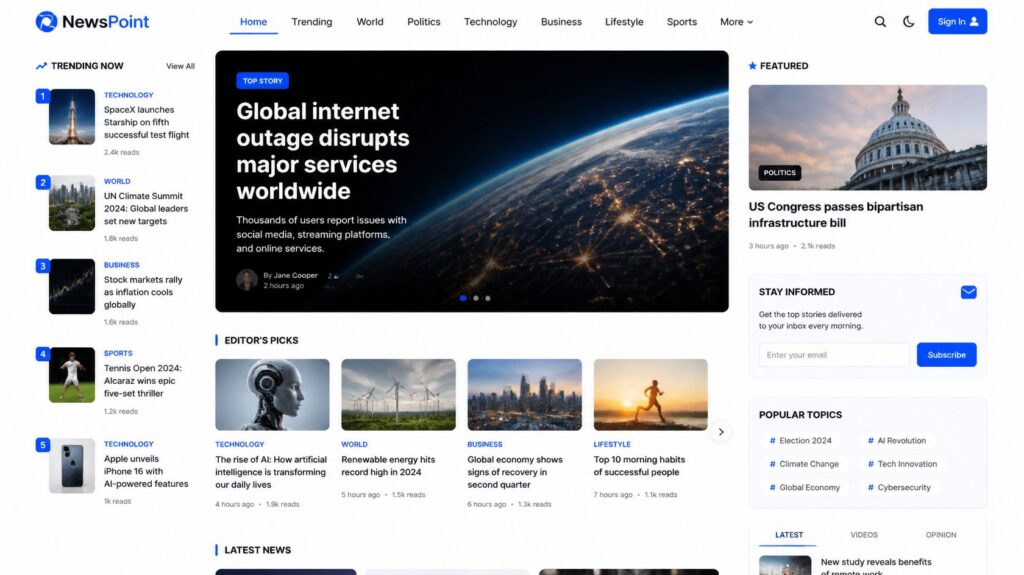Open New study reveals benefits article

[876, 566]
